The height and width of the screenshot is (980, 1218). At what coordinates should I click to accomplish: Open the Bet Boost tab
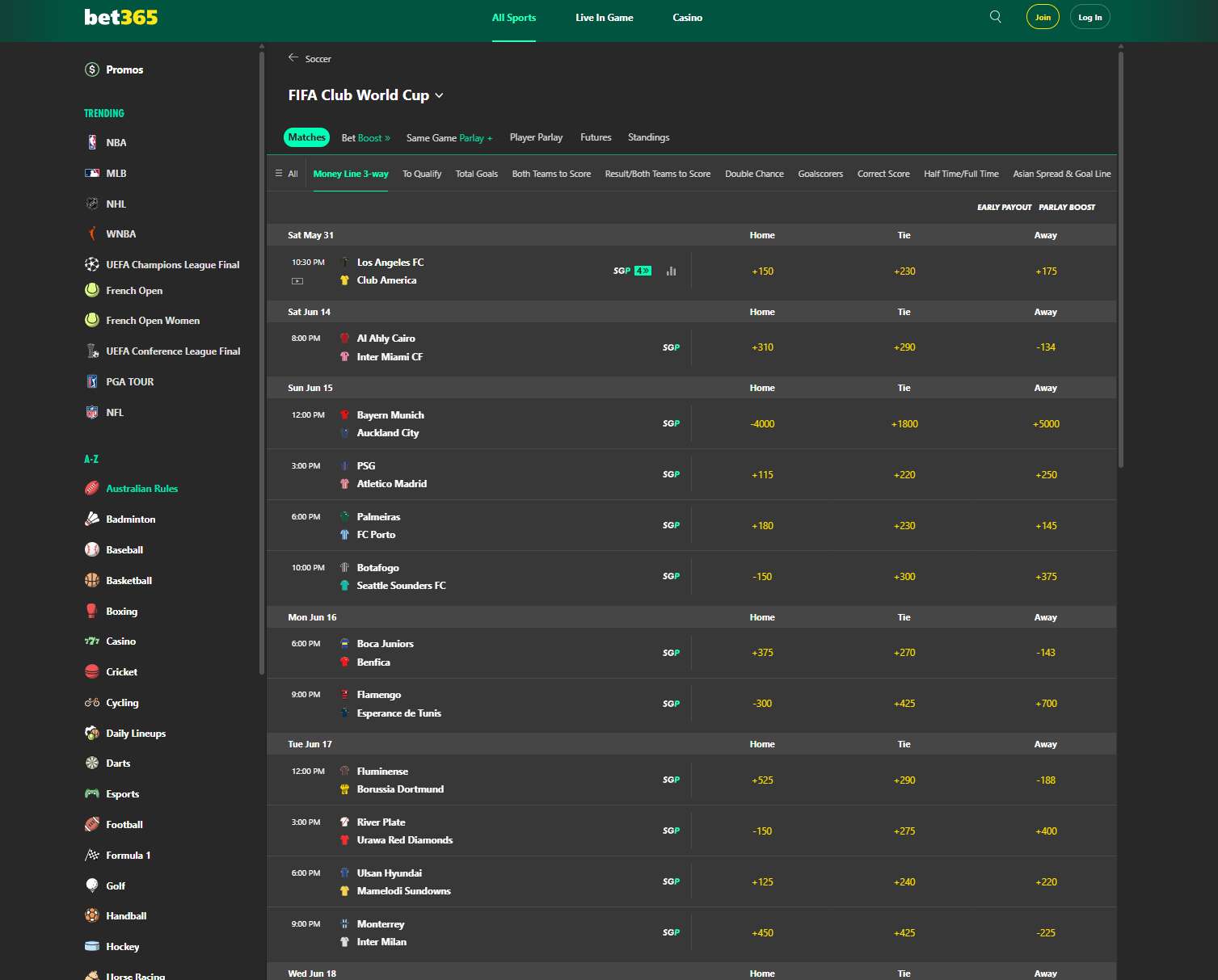point(365,137)
